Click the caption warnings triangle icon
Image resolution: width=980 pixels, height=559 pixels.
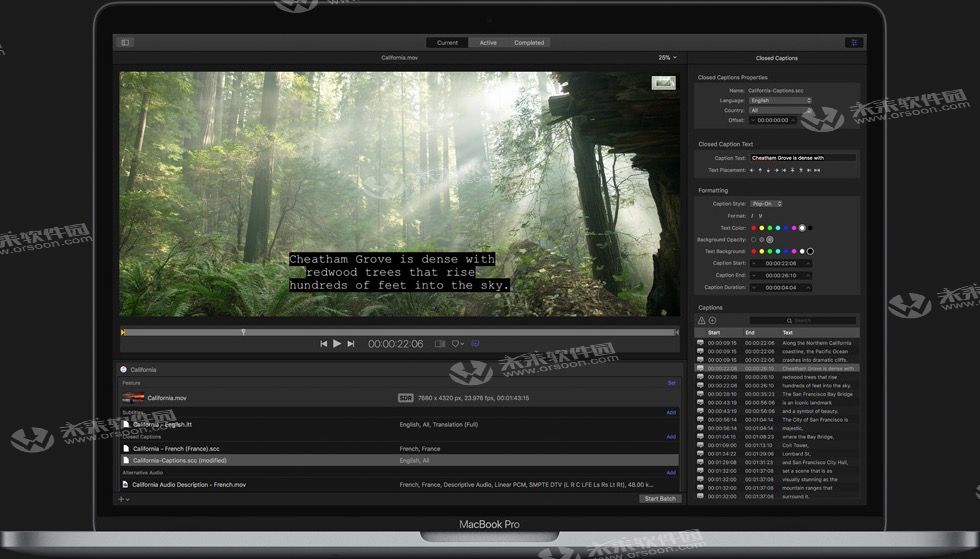pyautogui.click(x=701, y=320)
